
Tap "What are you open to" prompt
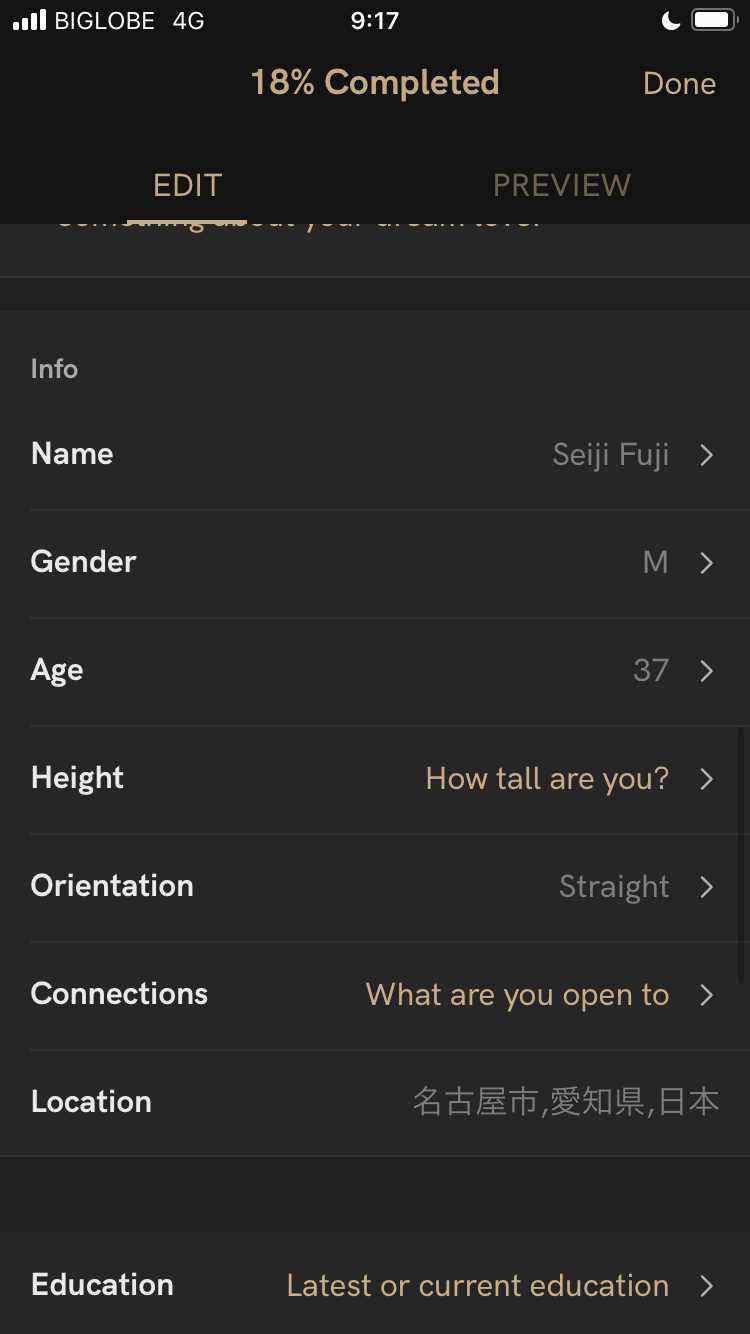(517, 995)
